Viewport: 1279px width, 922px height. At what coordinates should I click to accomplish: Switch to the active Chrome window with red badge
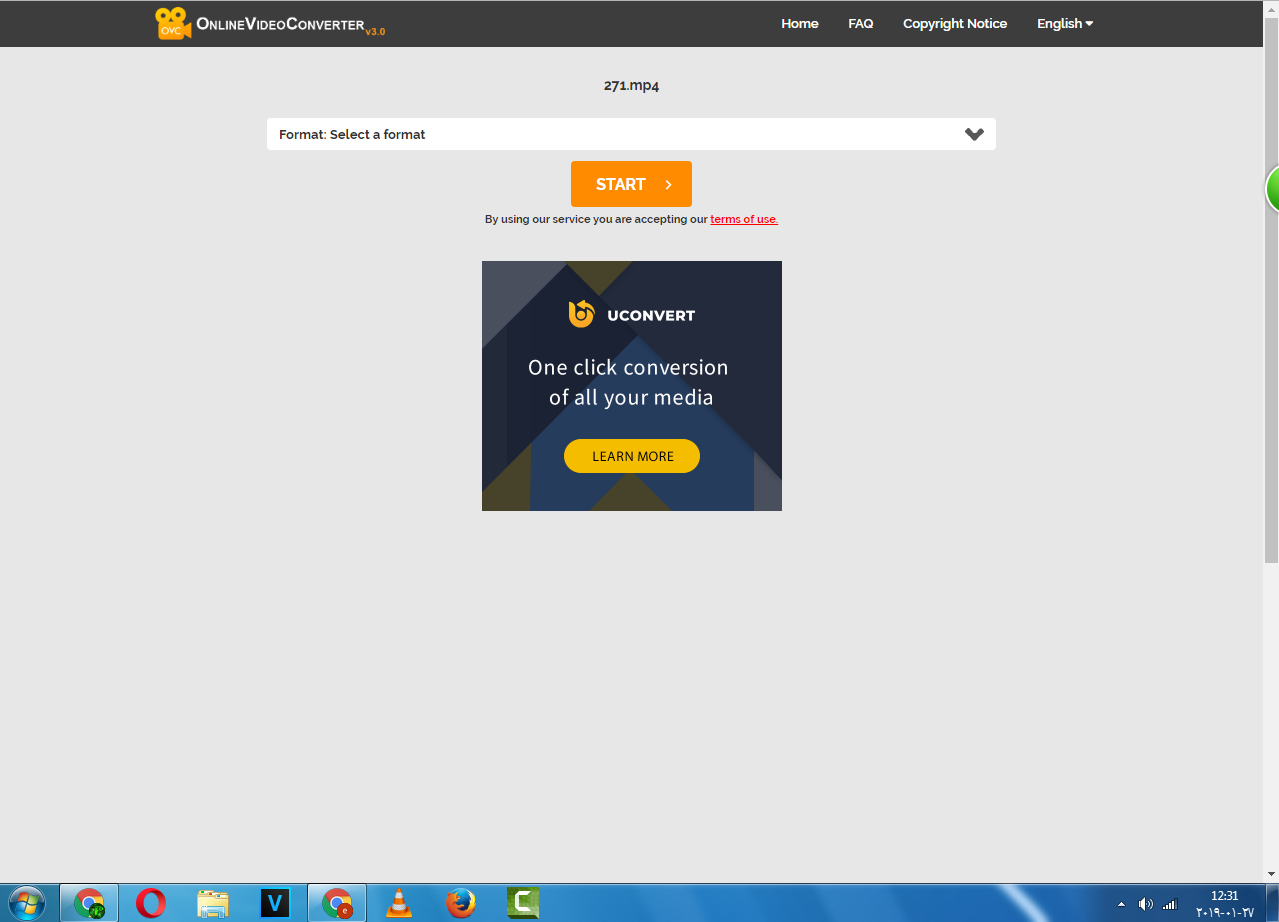click(x=337, y=903)
